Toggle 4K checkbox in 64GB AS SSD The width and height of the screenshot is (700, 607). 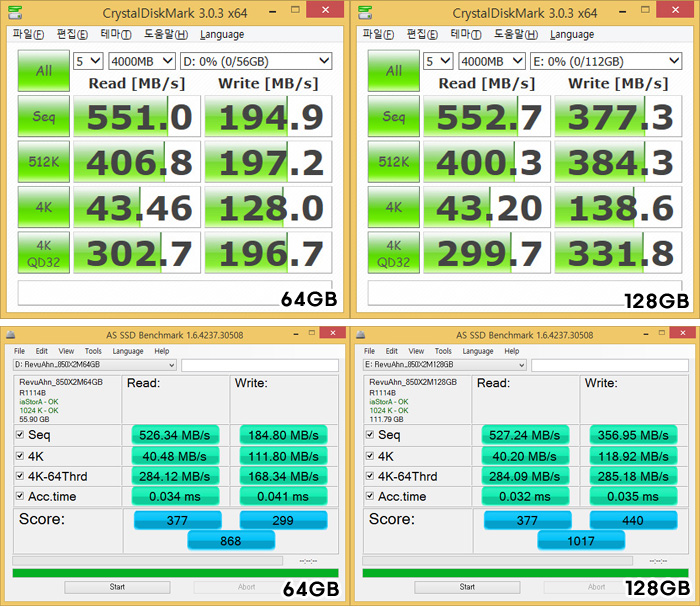pyautogui.click(x=20, y=456)
